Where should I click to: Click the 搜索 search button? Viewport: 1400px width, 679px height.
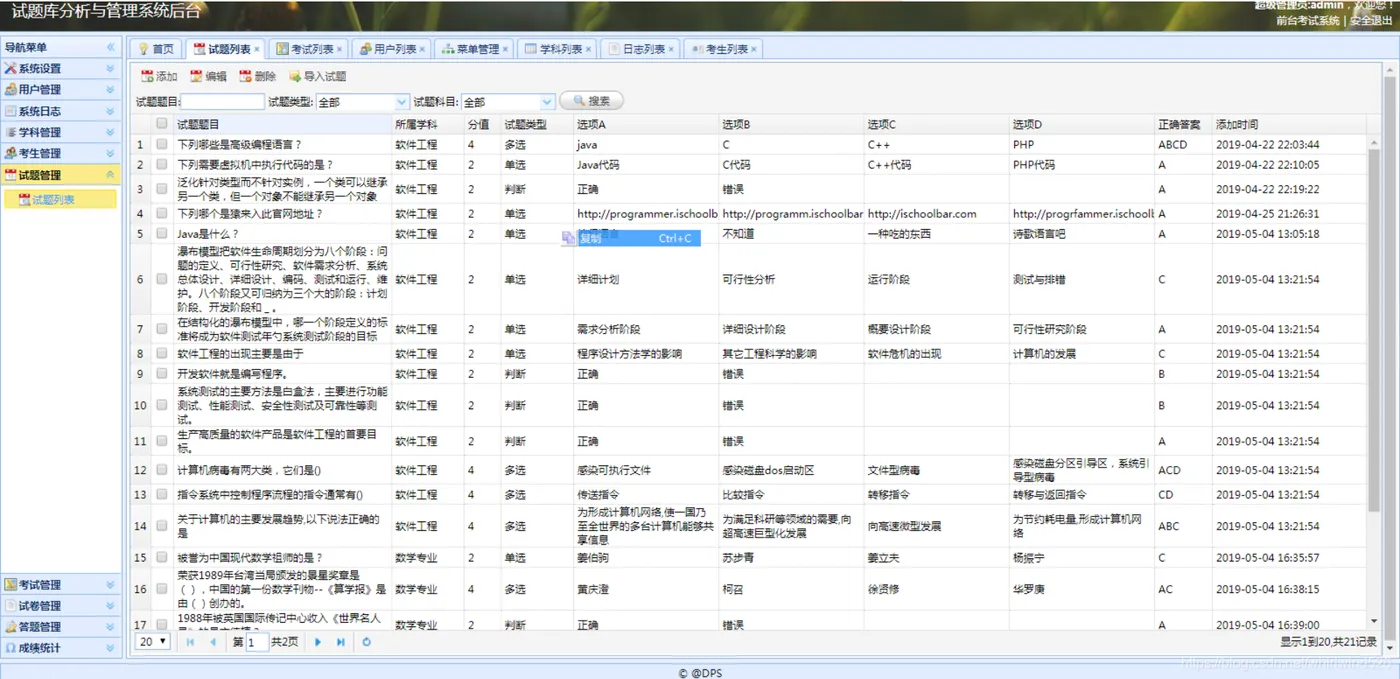pyautogui.click(x=591, y=101)
